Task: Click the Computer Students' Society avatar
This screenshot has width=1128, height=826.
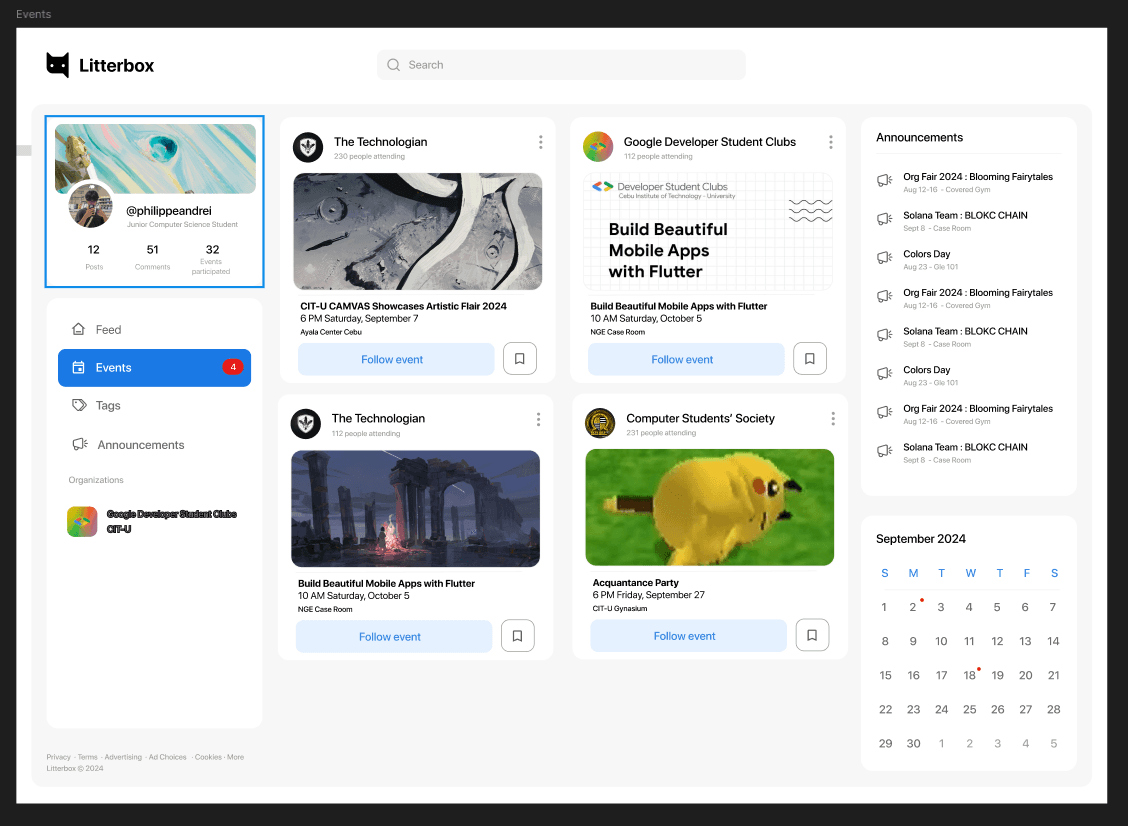Action: click(600, 423)
